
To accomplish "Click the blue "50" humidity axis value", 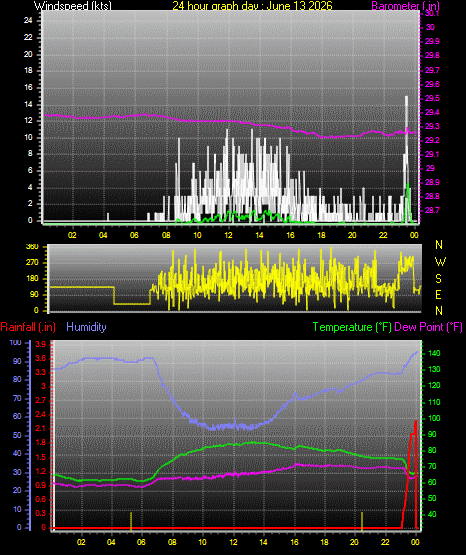I will [x=17, y=435].
